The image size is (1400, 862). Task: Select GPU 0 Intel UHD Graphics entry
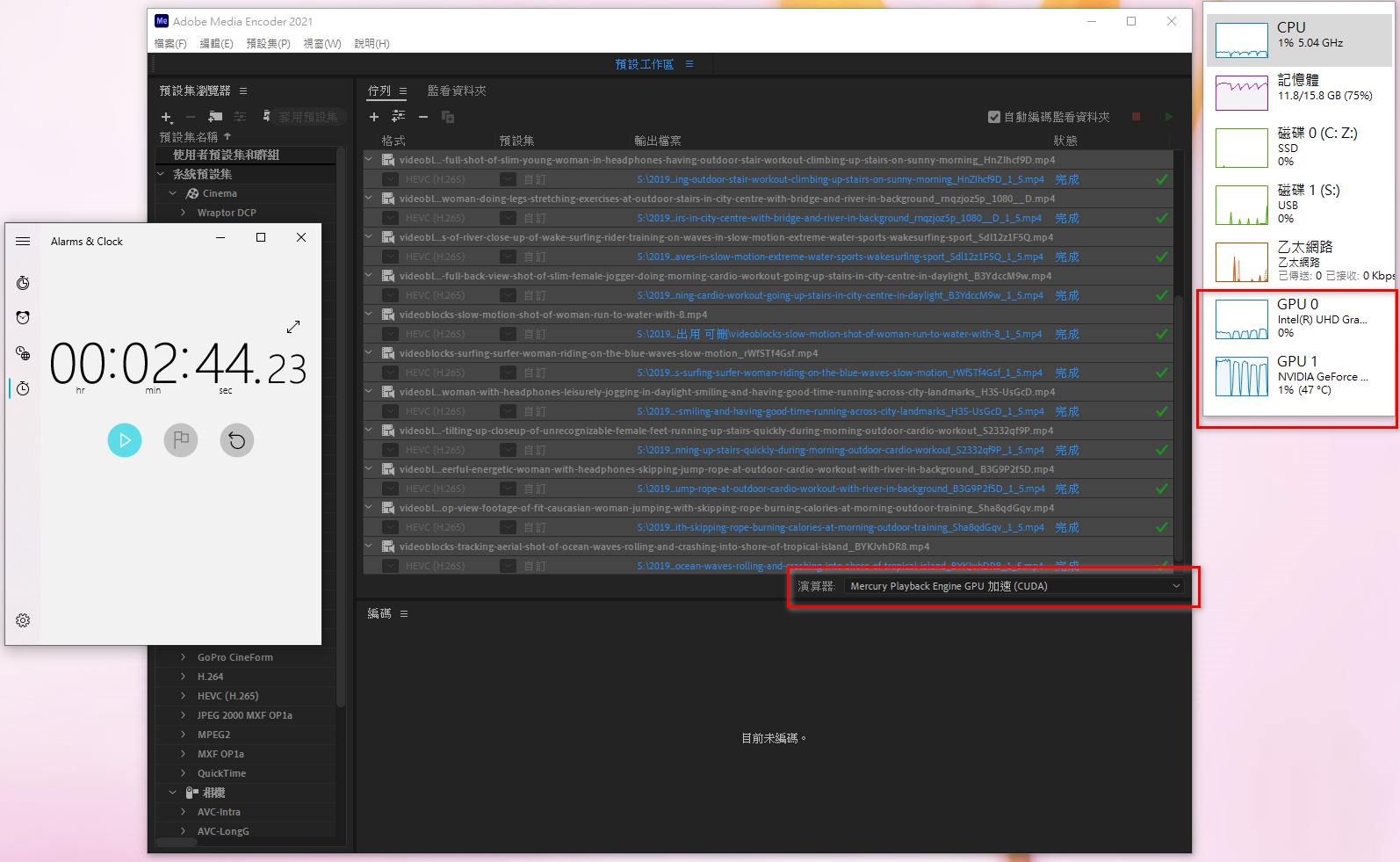(x=1298, y=318)
